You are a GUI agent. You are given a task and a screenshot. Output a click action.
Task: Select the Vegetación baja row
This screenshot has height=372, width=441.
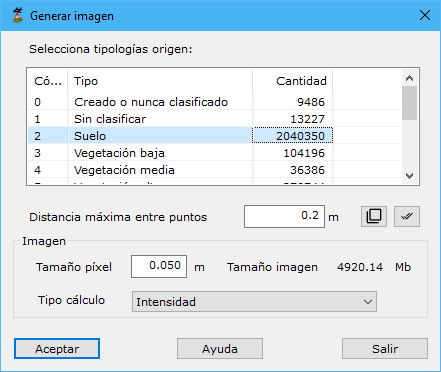(214, 153)
